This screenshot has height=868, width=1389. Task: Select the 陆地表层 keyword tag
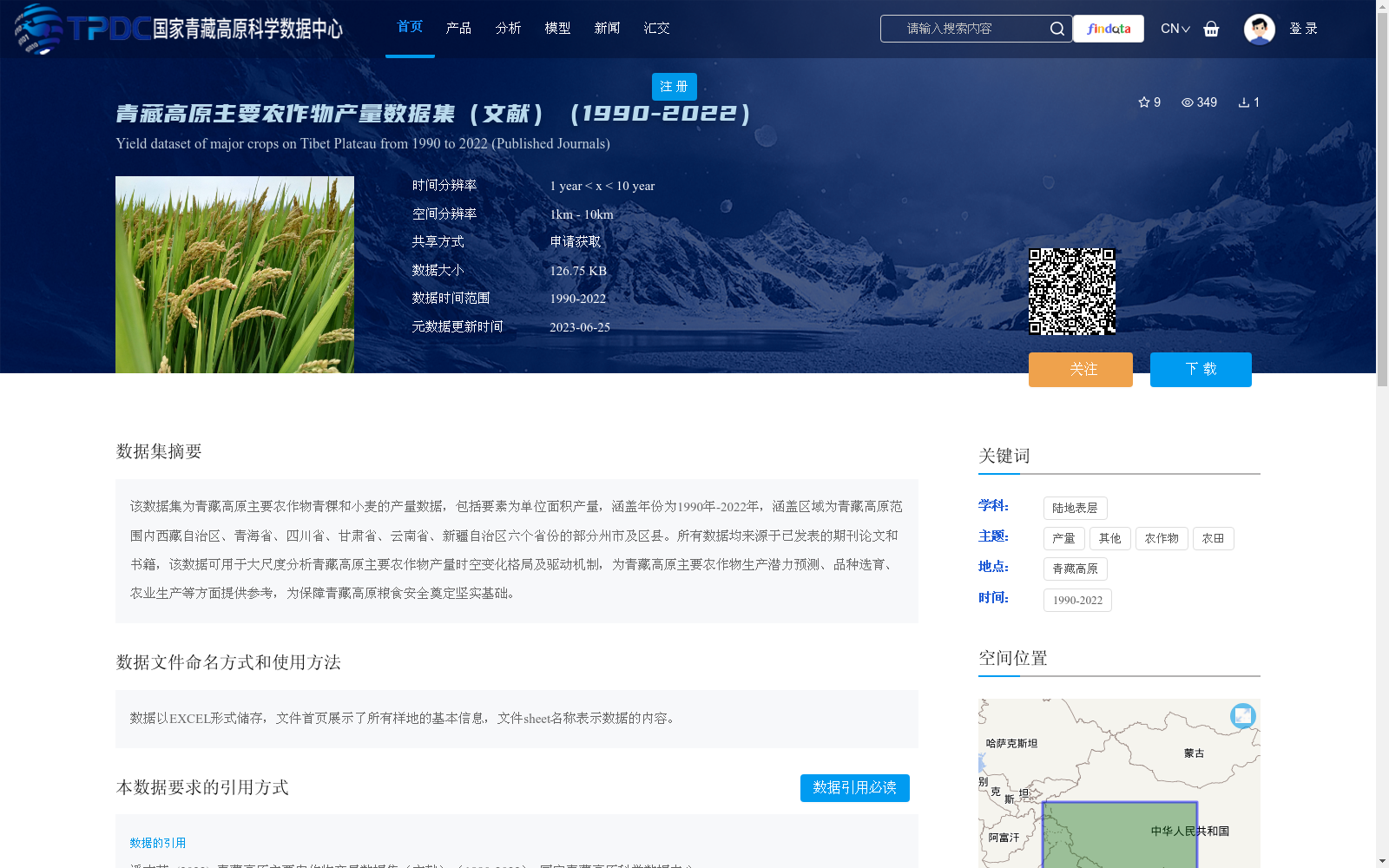pyautogui.click(x=1075, y=508)
